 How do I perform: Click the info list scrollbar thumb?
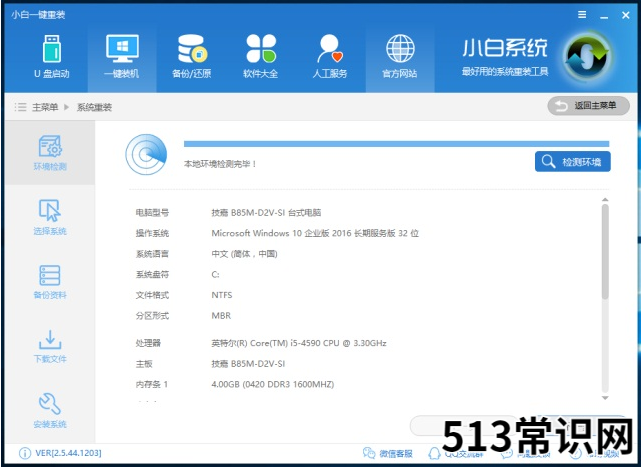point(605,252)
